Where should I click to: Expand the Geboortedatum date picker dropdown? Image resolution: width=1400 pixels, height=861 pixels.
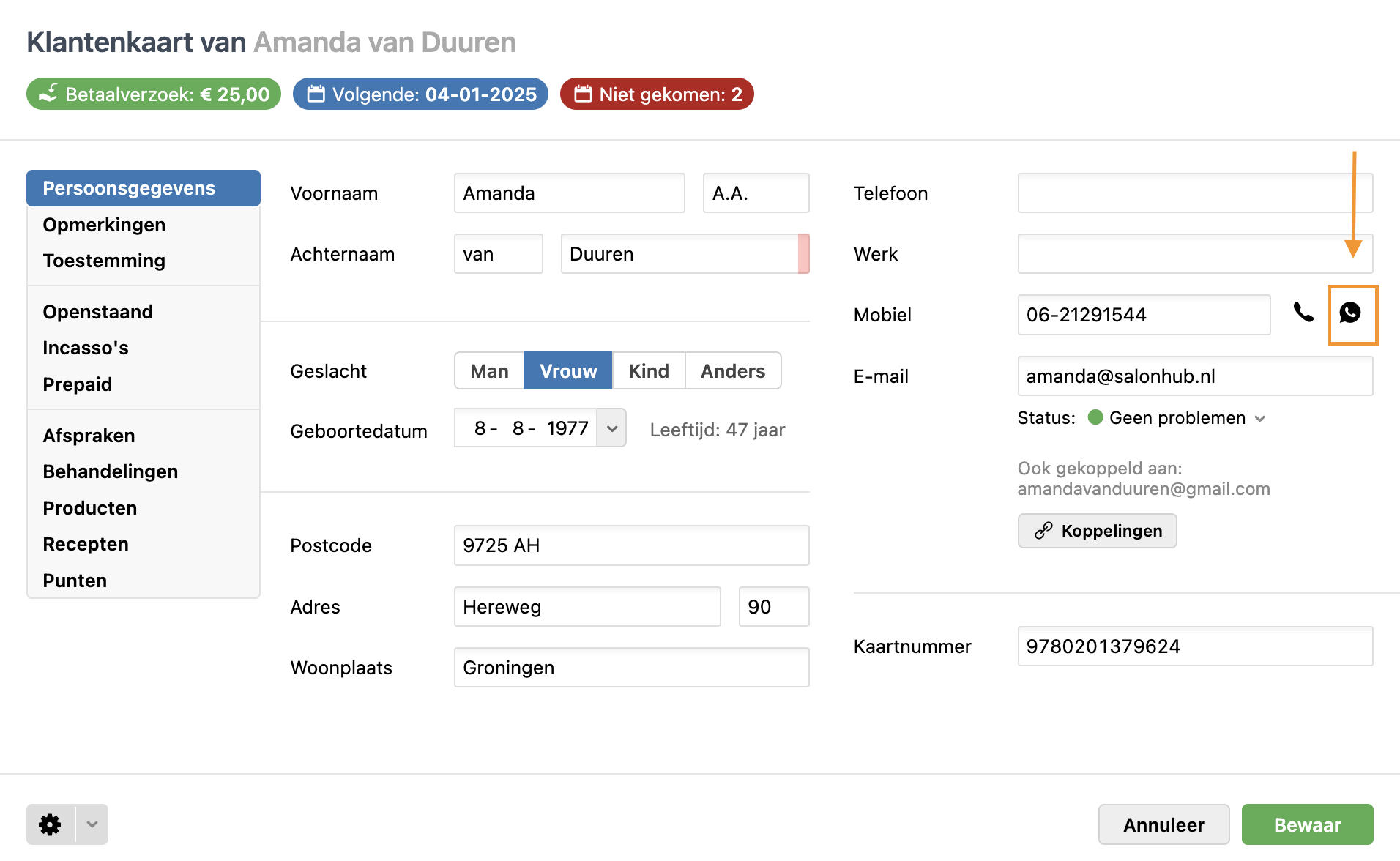click(x=612, y=429)
